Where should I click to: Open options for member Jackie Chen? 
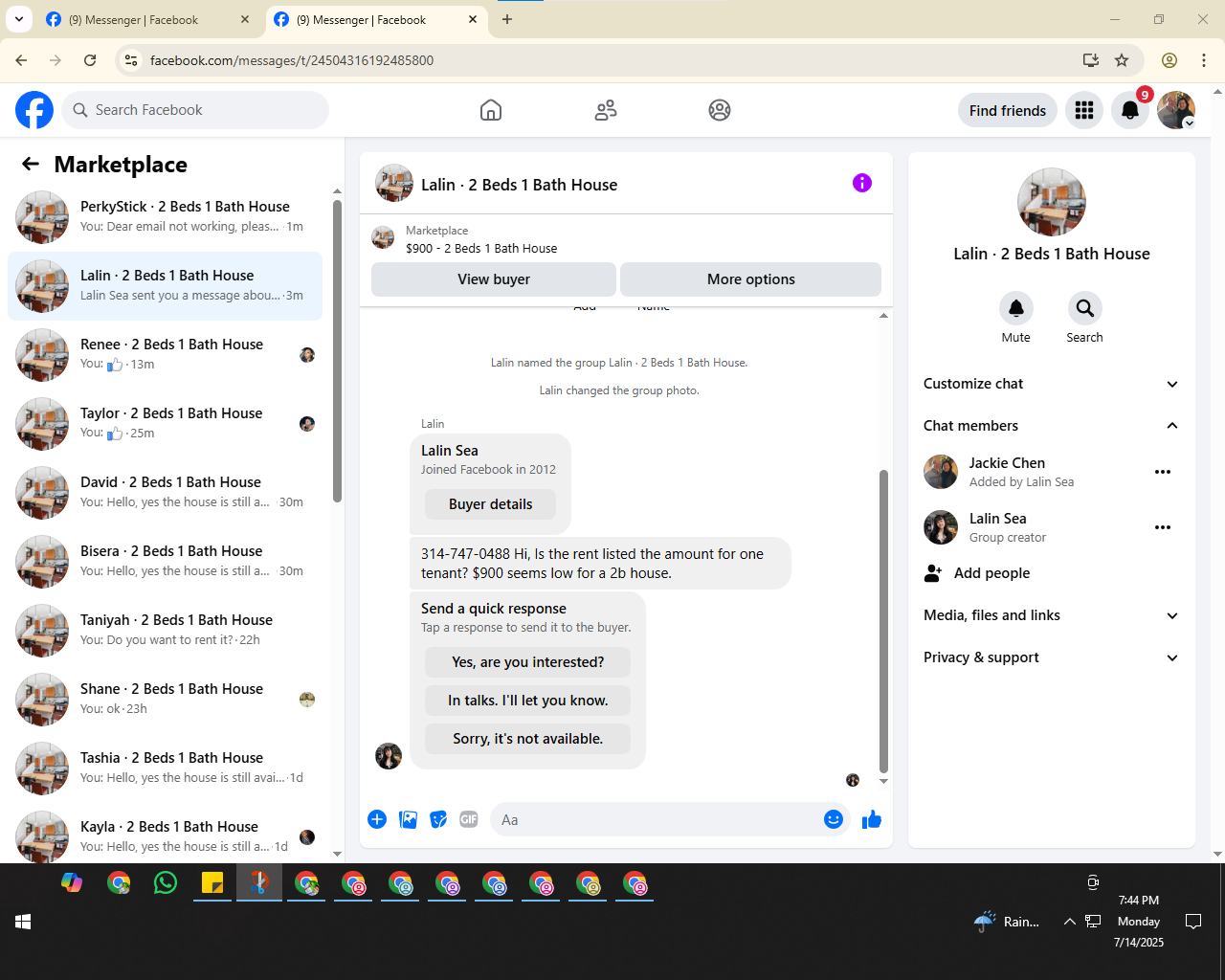pyautogui.click(x=1163, y=472)
